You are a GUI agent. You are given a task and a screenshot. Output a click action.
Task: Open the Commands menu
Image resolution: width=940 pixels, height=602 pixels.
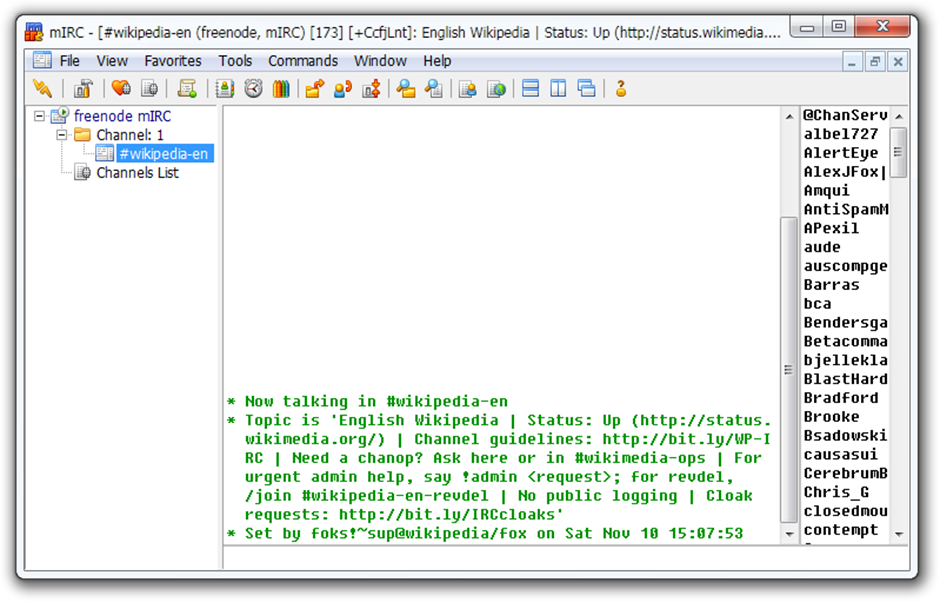tap(303, 61)
